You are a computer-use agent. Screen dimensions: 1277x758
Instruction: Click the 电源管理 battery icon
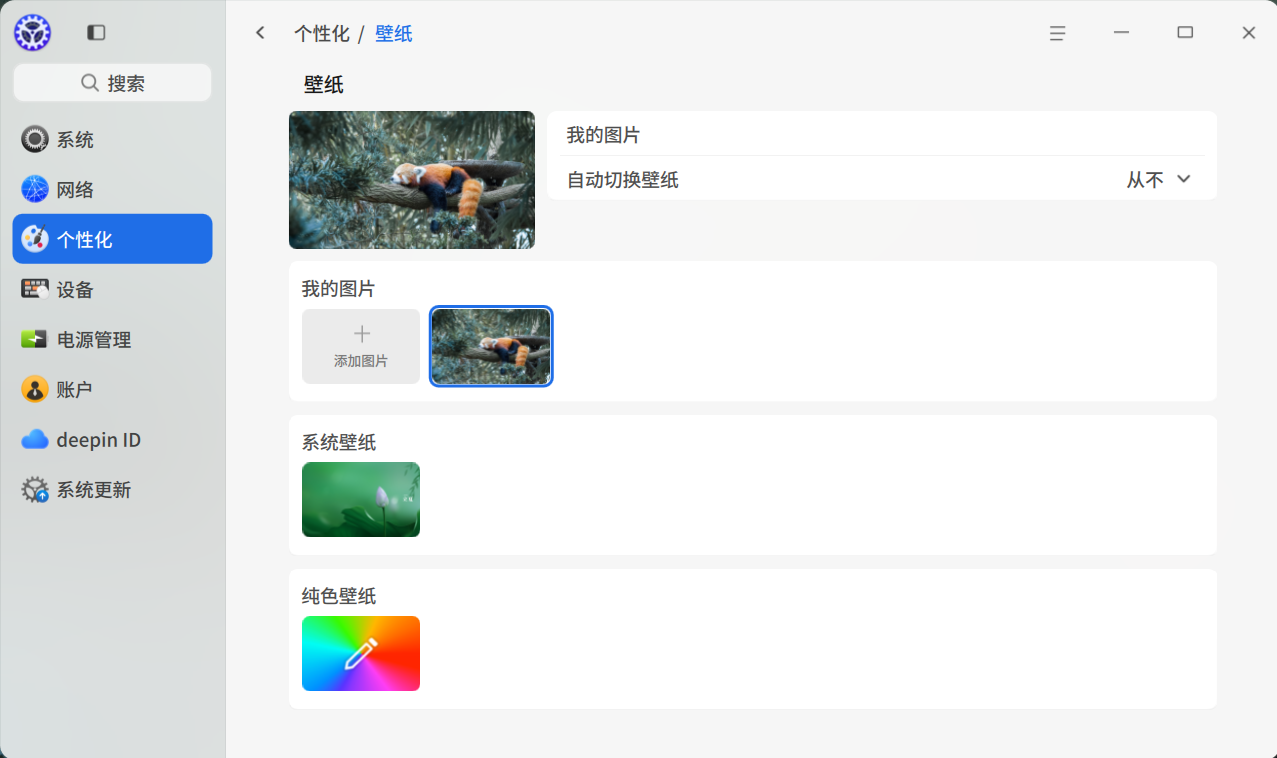35,339
